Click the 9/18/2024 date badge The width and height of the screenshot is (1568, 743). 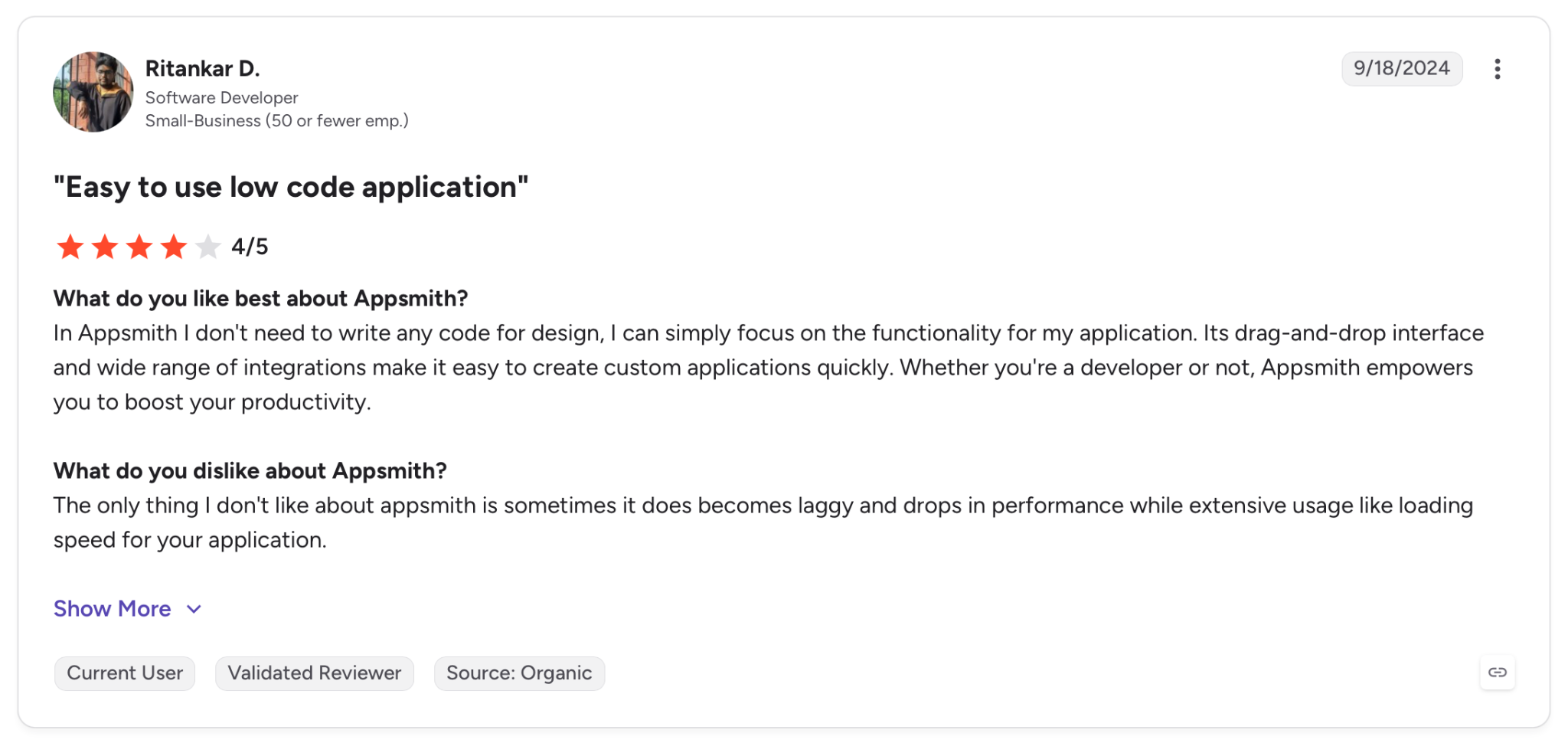point(1401,68)
